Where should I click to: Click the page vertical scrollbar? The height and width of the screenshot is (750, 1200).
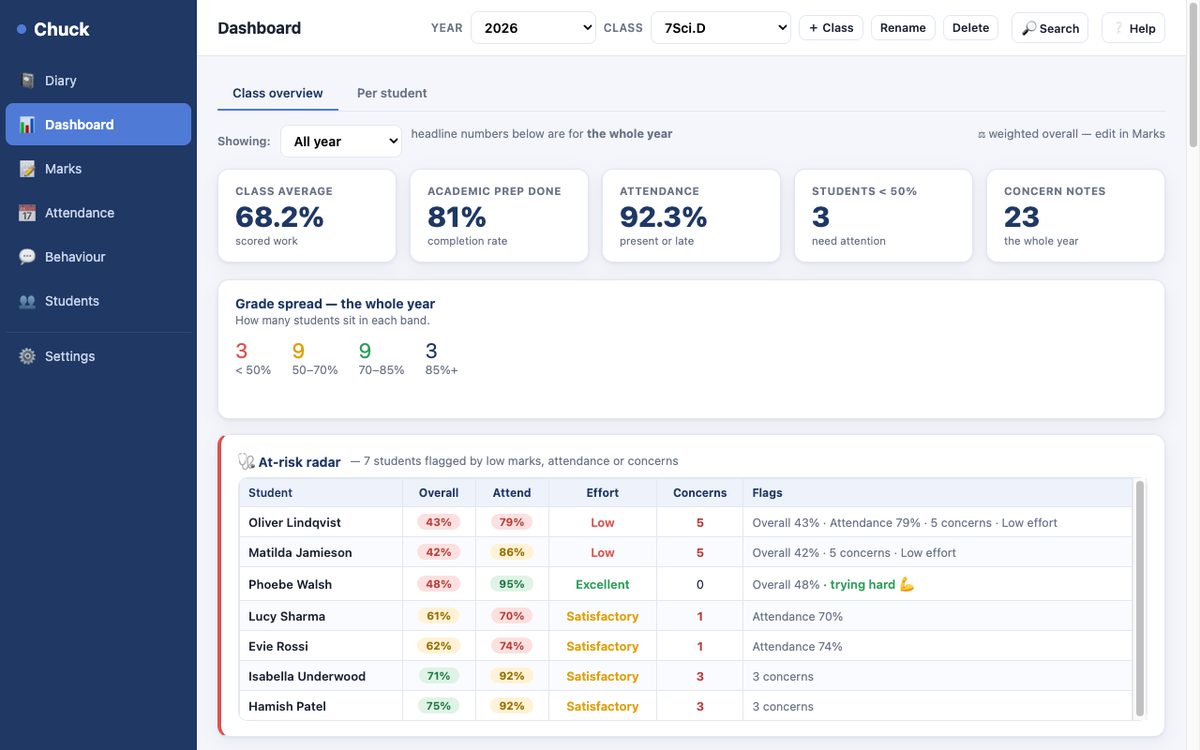point(1193,75)
